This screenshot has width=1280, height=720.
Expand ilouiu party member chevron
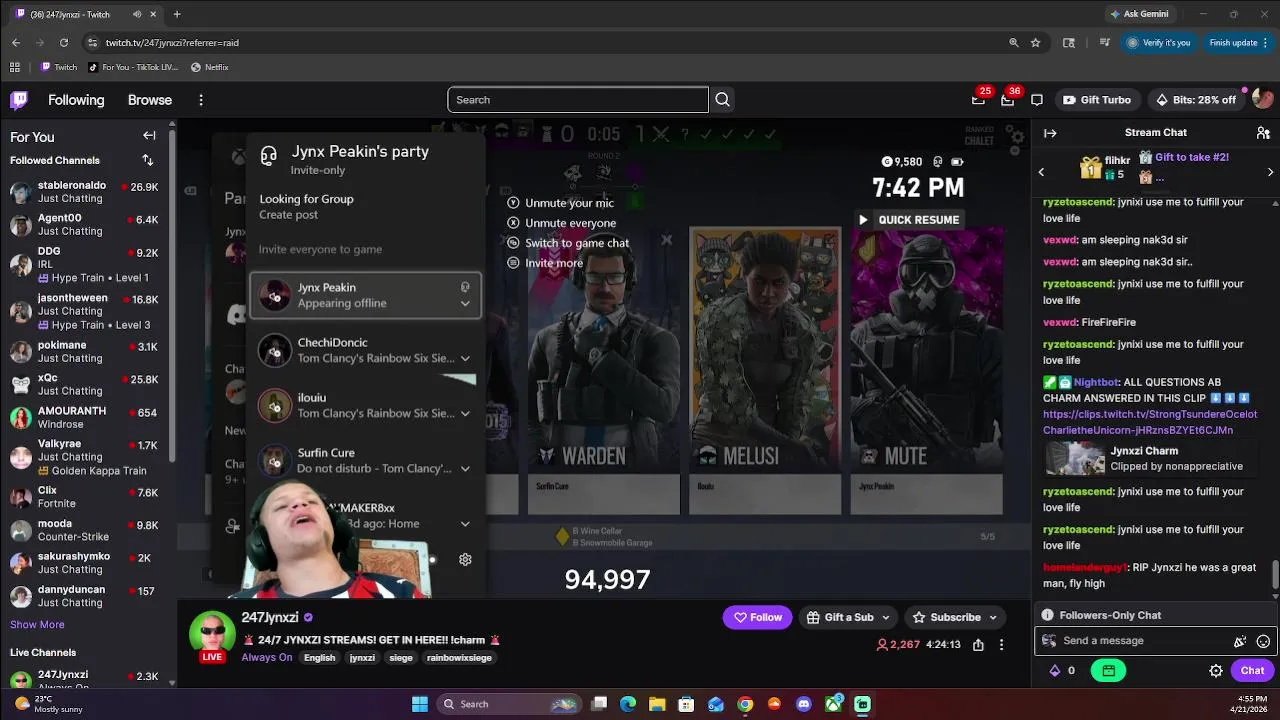pyautogui.click(x=465, y=413)
